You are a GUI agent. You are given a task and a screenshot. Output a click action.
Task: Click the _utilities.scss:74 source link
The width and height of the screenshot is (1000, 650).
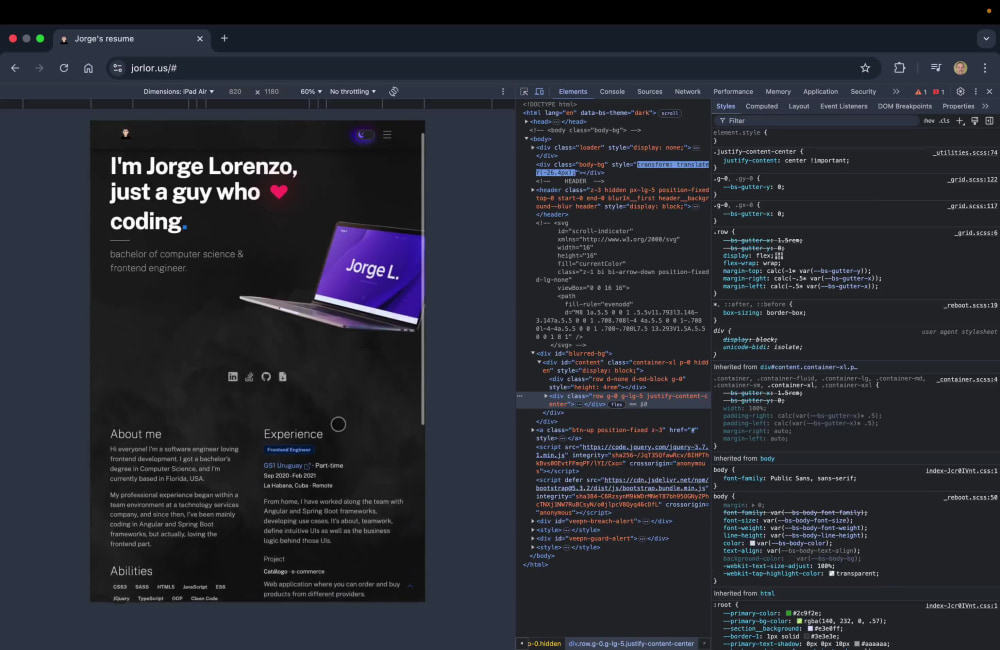pyautogui.click(x=965, y=153)
